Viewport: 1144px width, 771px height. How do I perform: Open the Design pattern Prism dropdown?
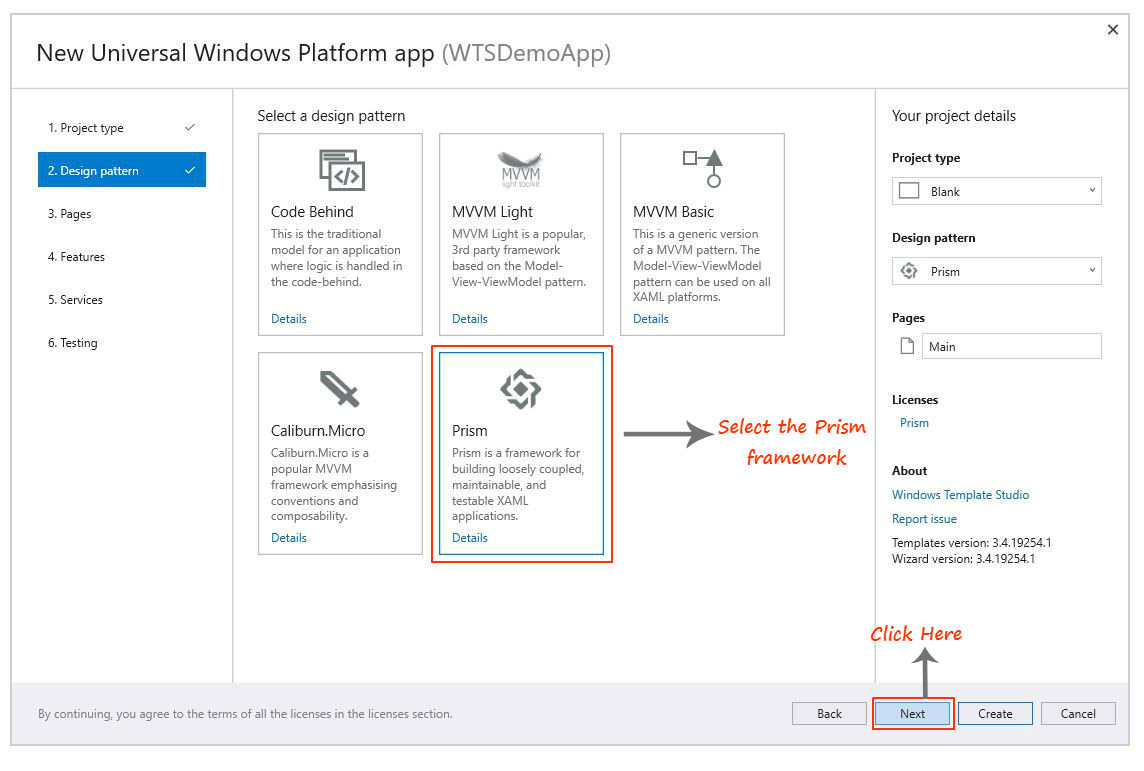coord(997,271)
